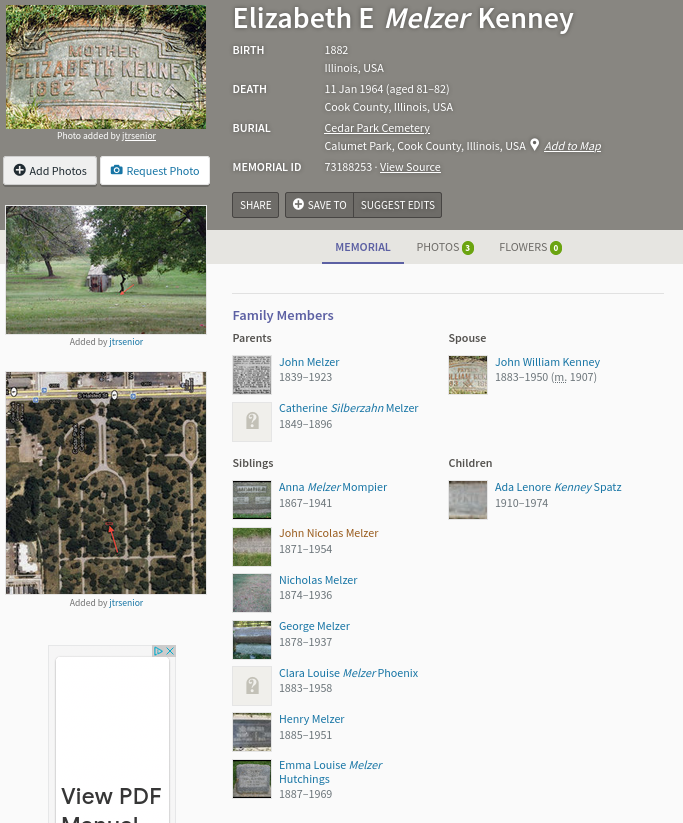The image size is (683, 823).
Task: Open Anna Melzer Mompier's memorial
Action: coord(333,487)
